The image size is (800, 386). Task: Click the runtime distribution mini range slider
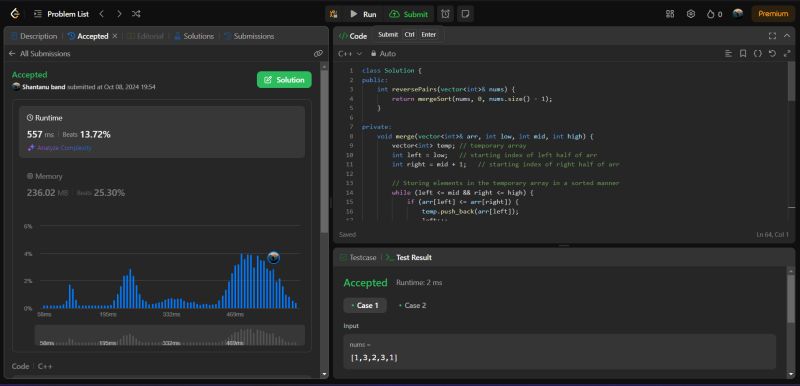point(169,336)
